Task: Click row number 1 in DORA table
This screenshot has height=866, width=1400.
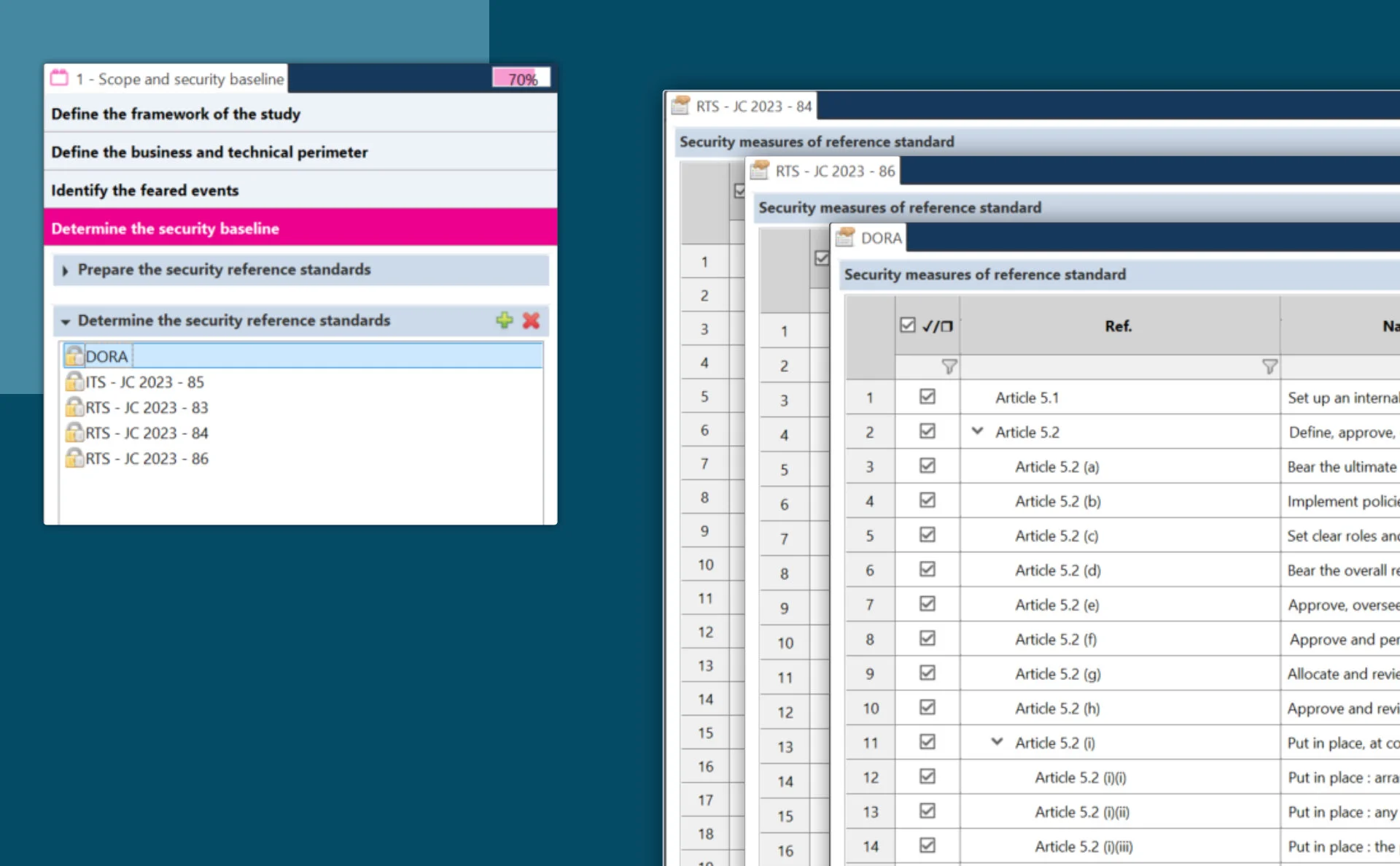Action: click(870, 398)
